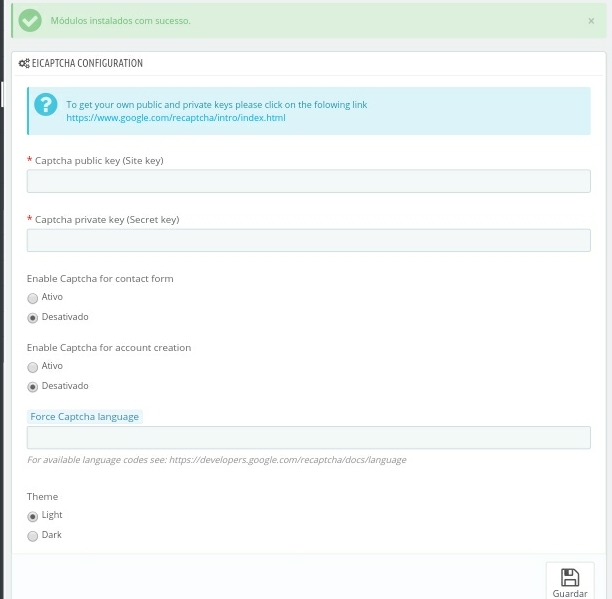Image resolution: width=612 pixels, height=599 pixels.
Task: Enable Captcha for contact form with Ativo
Action: click(33, 298)
